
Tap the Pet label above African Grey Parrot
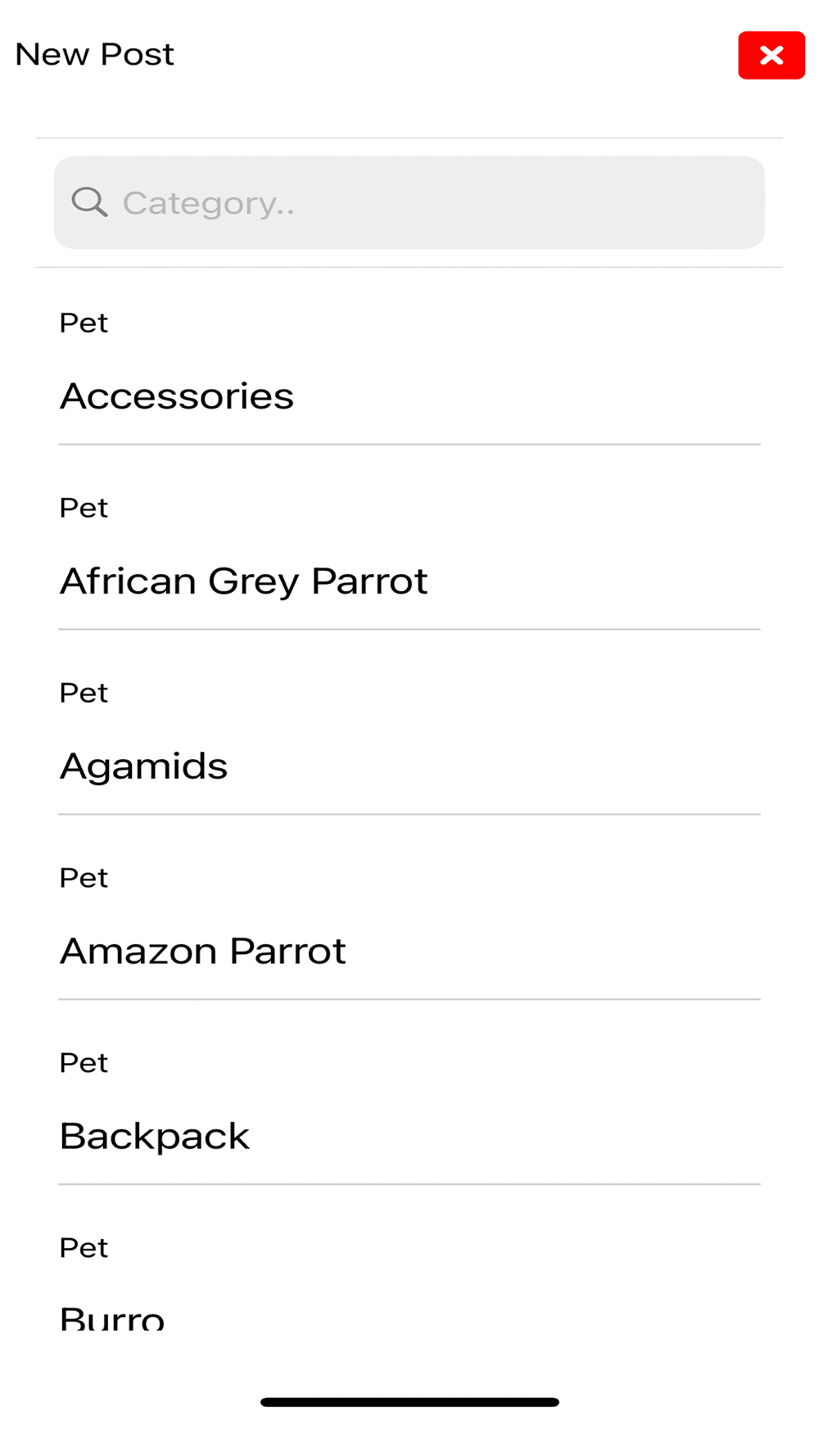(x=84, y=508)
